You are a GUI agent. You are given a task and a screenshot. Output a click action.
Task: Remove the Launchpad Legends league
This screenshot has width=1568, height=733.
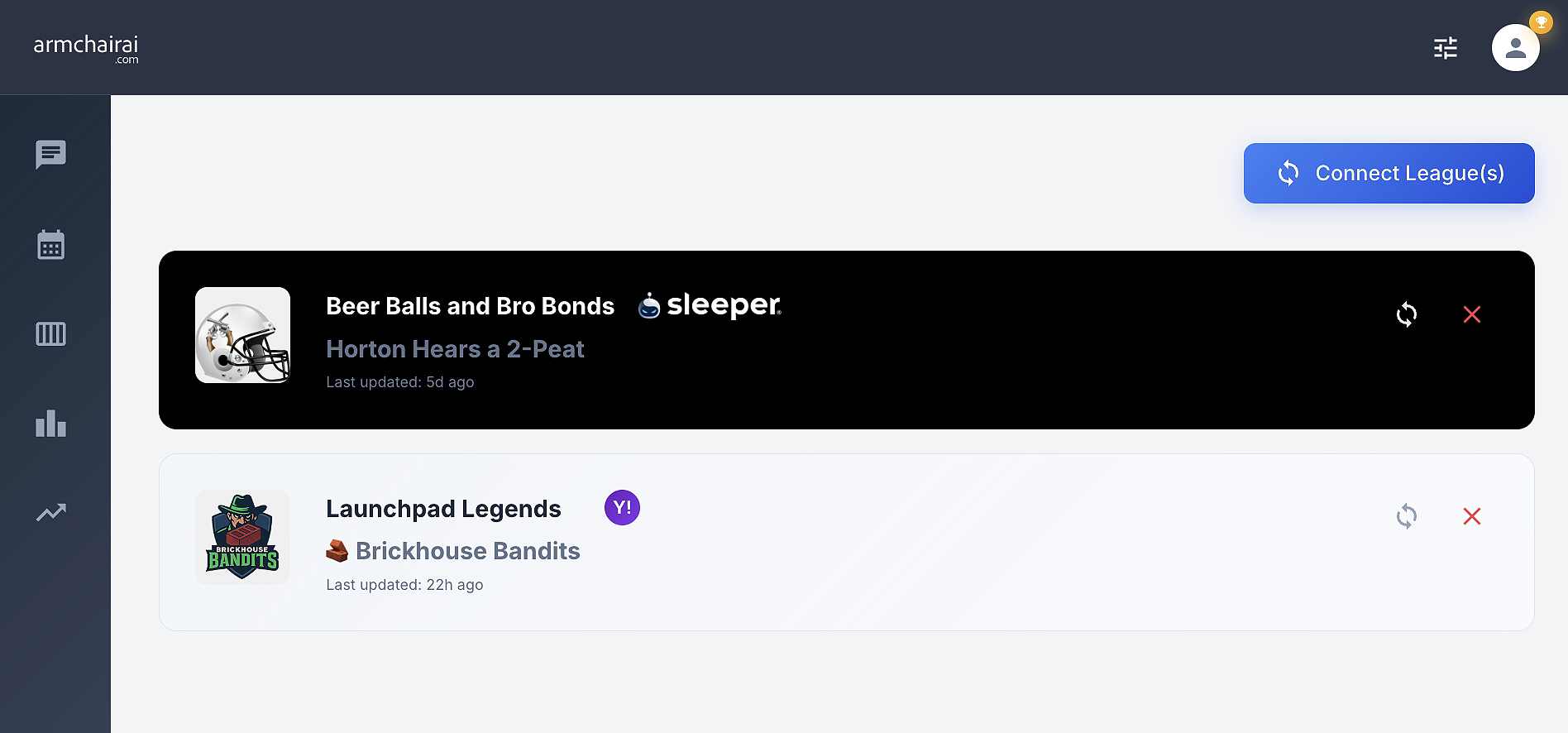point(1472,516)
